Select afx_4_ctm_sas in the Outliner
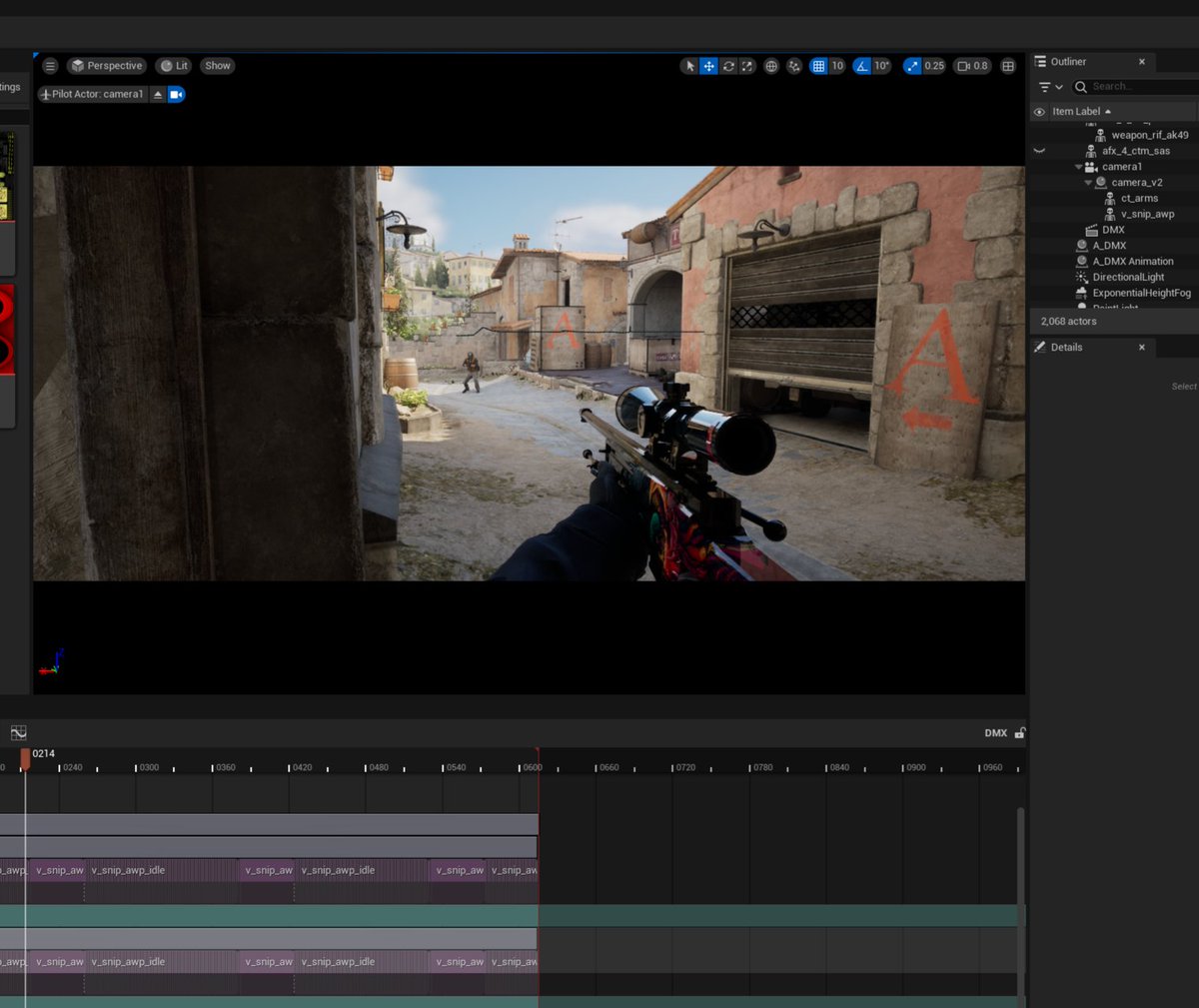This screenshot has height=1008, width=1199. click(x=1135, y=151)
